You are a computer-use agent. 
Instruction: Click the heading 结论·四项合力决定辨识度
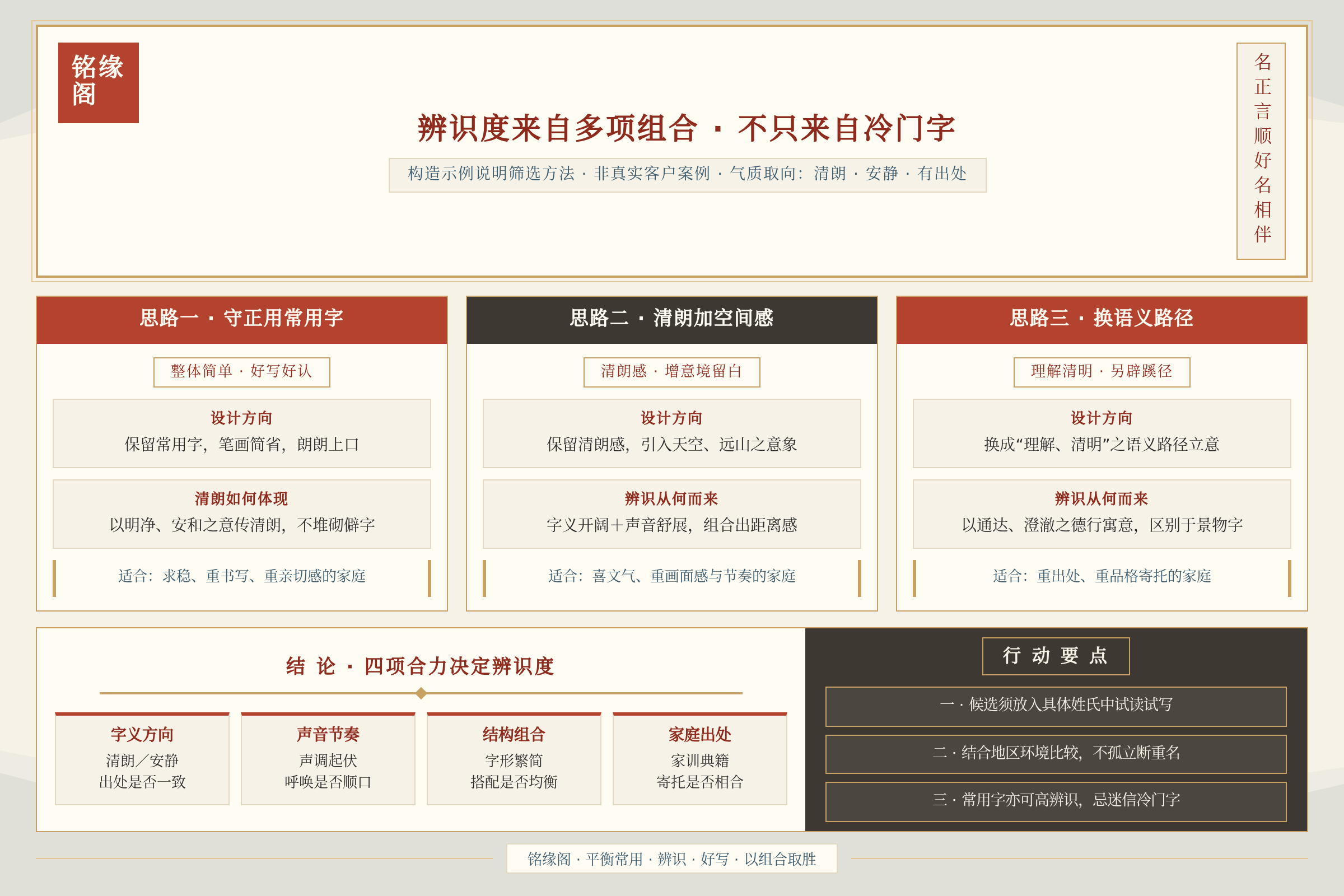pyautogui.click(x=421, y=666)
